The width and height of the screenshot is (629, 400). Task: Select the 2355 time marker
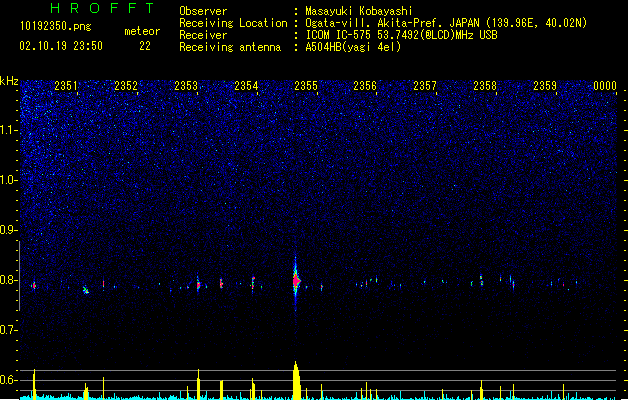[x=306, y=86]
